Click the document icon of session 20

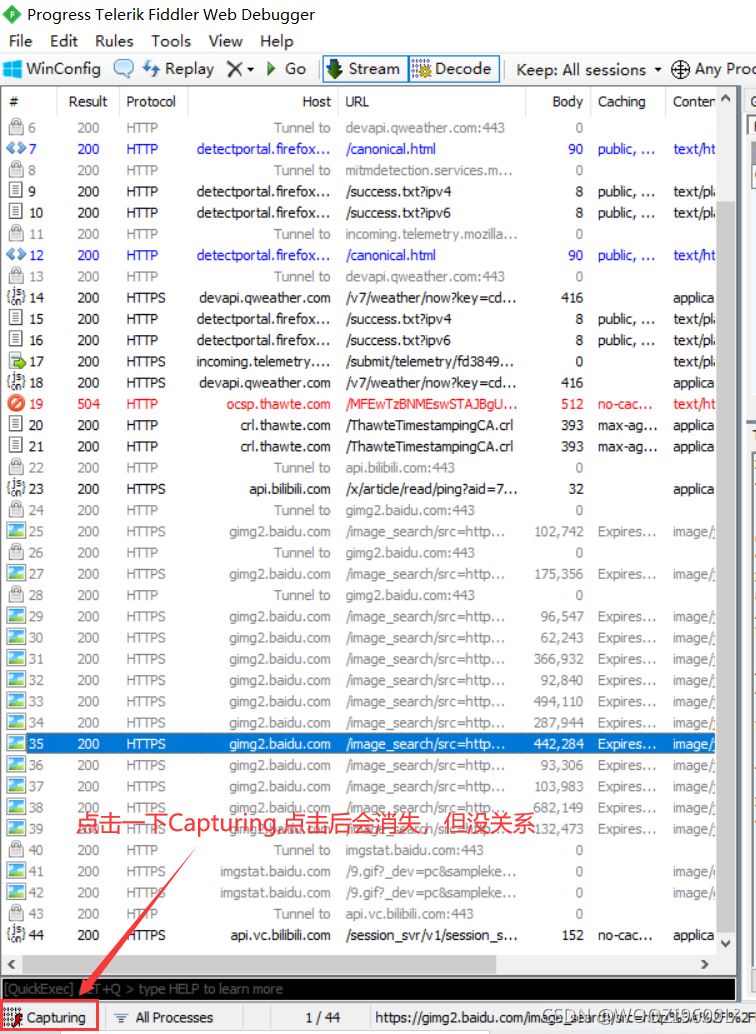15,424
